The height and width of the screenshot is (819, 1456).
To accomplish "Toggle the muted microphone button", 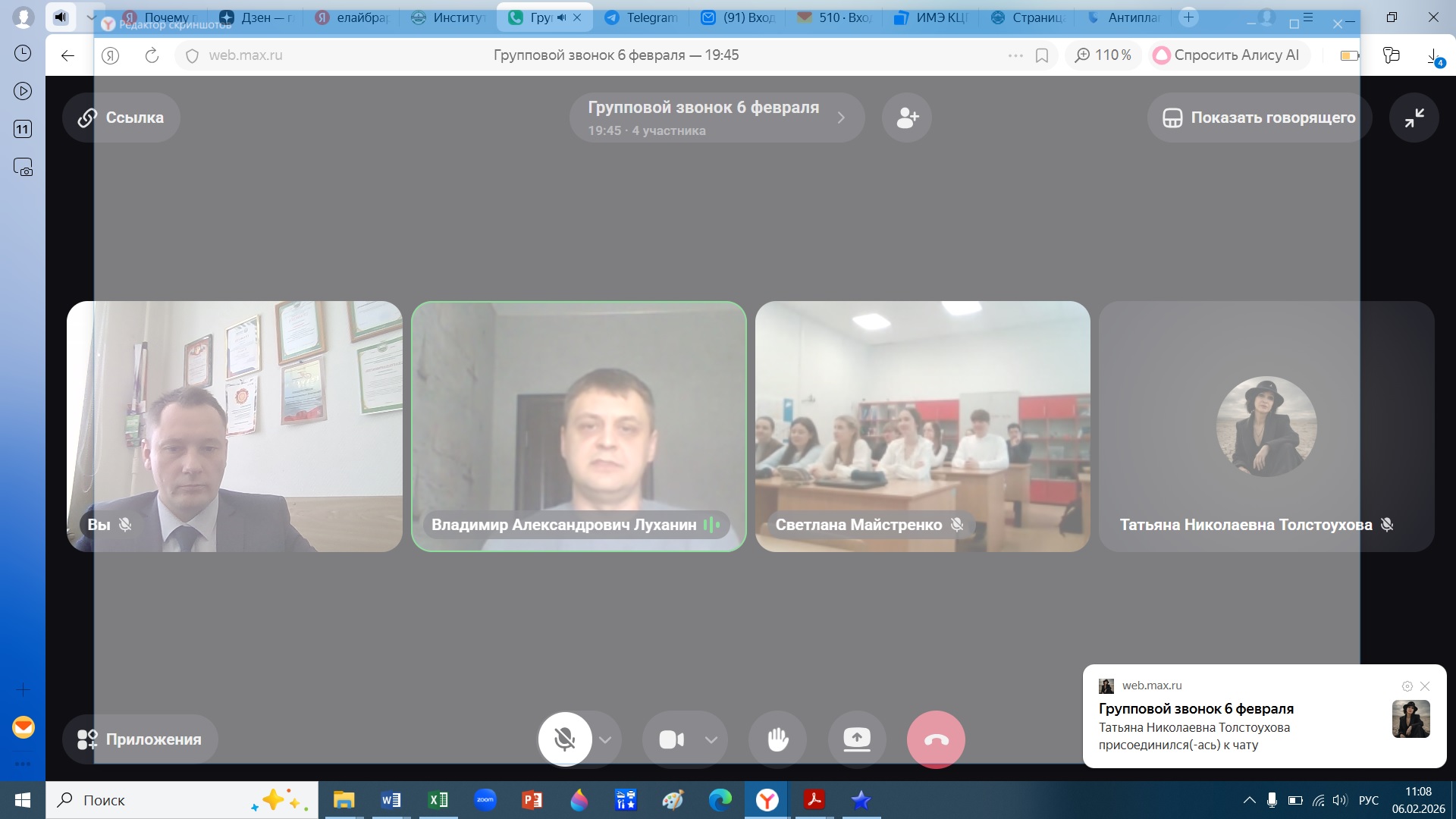I will pos(565,739).
